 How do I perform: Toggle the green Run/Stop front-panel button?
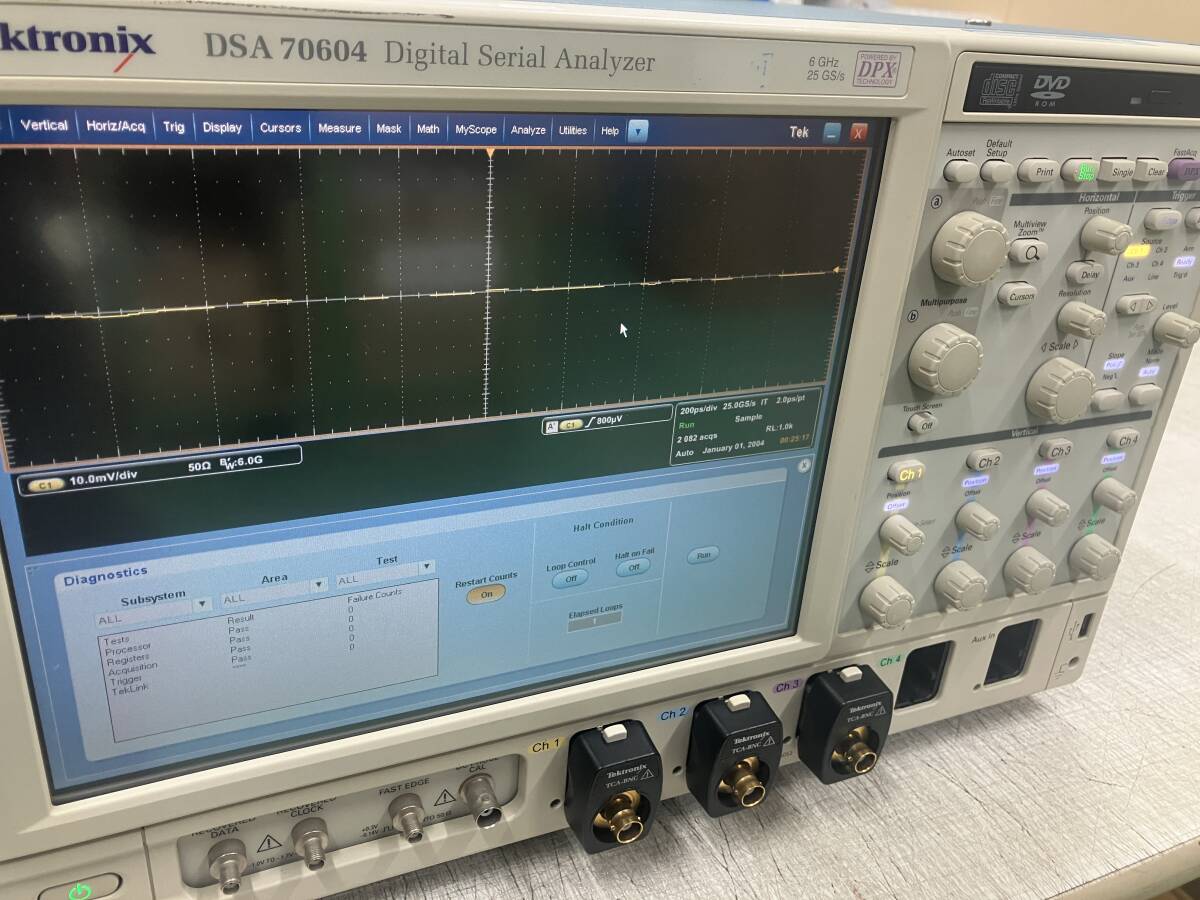click(x=1080, y=170)
